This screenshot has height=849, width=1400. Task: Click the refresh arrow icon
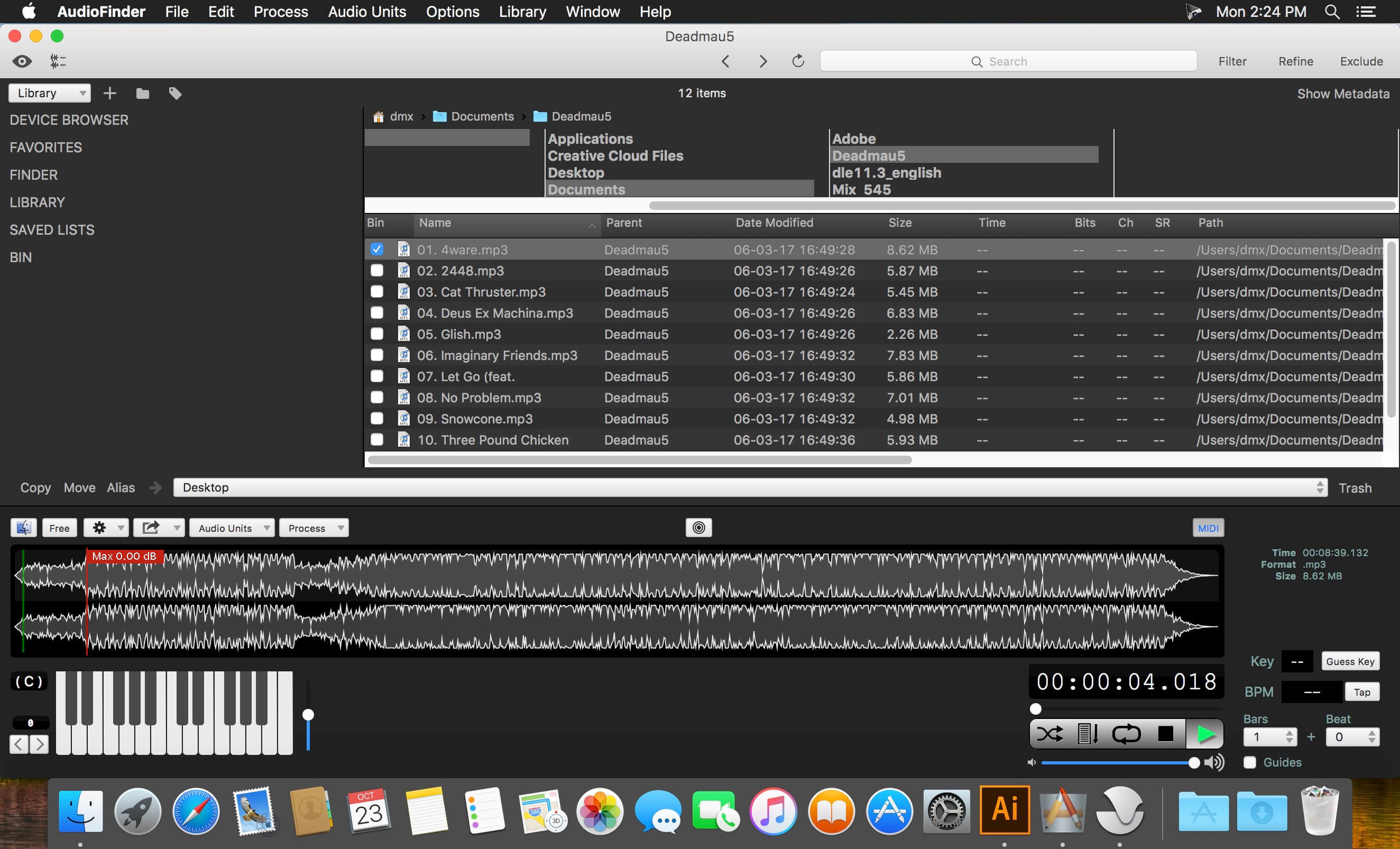pyautogui.click(x=798, y=61)
